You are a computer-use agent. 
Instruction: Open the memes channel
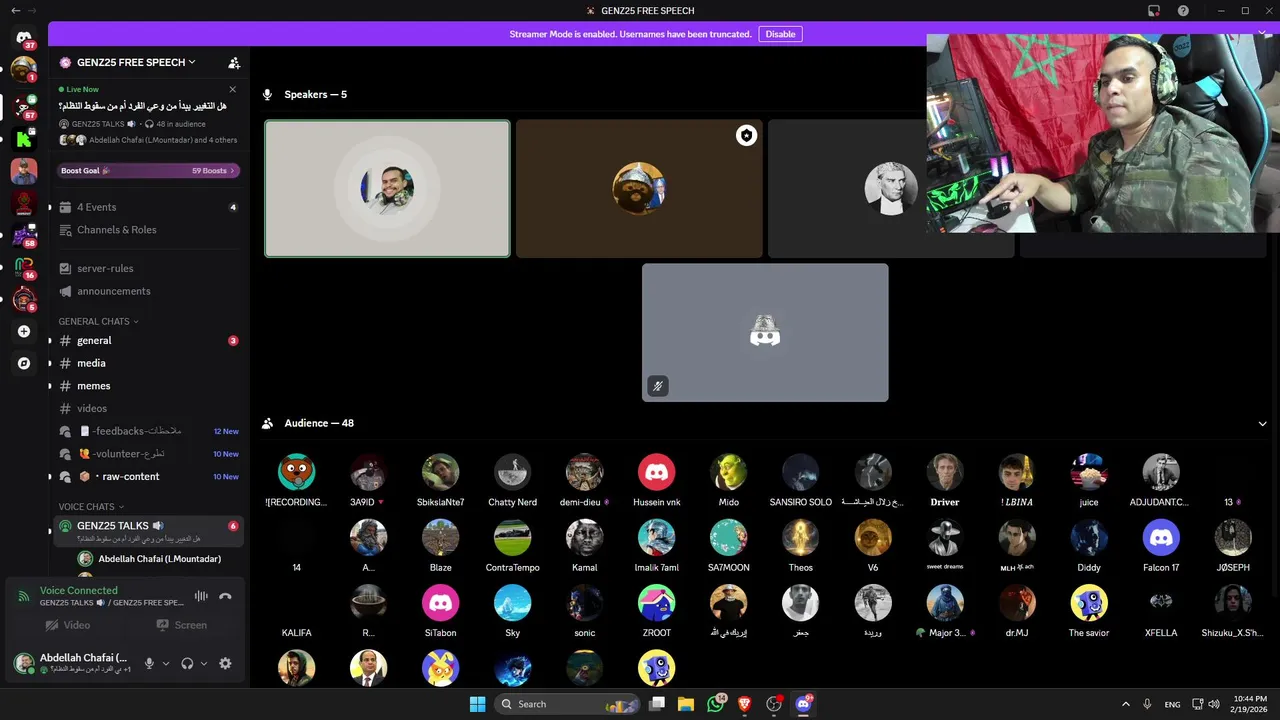148,386
